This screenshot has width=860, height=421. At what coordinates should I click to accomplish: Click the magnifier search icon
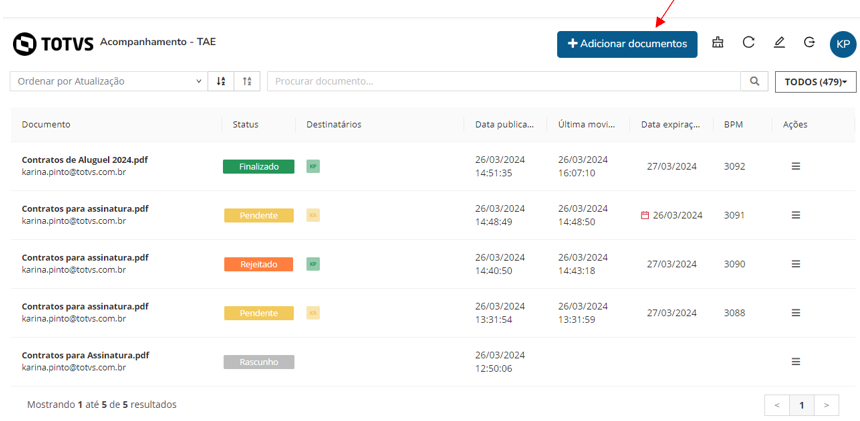pyautogui.click(x=755, y=81)
